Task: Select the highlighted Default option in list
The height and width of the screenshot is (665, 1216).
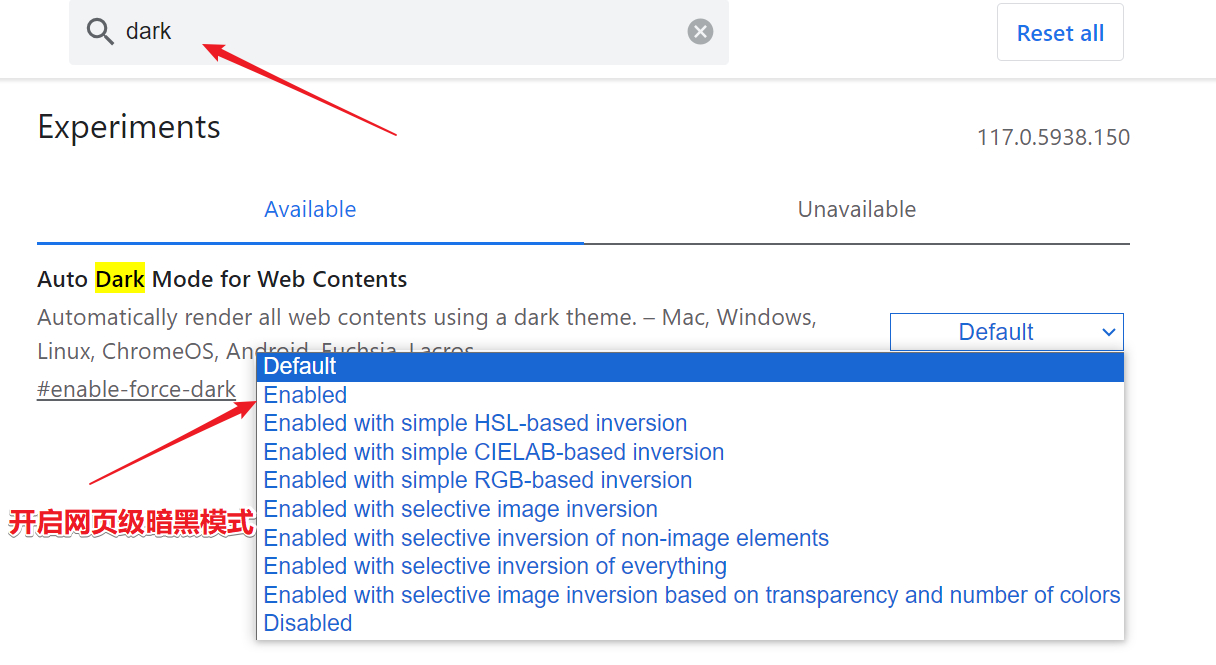Action: (690, 367)
